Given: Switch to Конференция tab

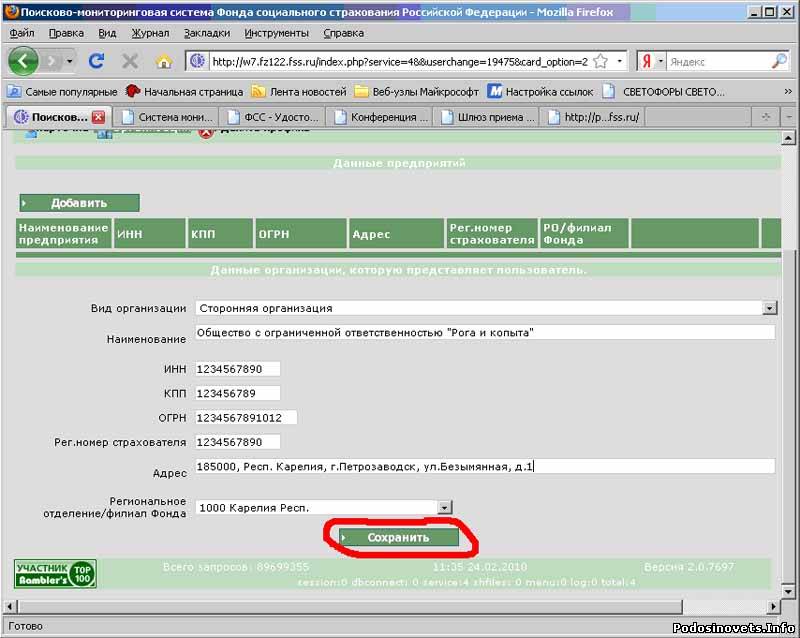Looking at the screenshot, I should 380,117.
